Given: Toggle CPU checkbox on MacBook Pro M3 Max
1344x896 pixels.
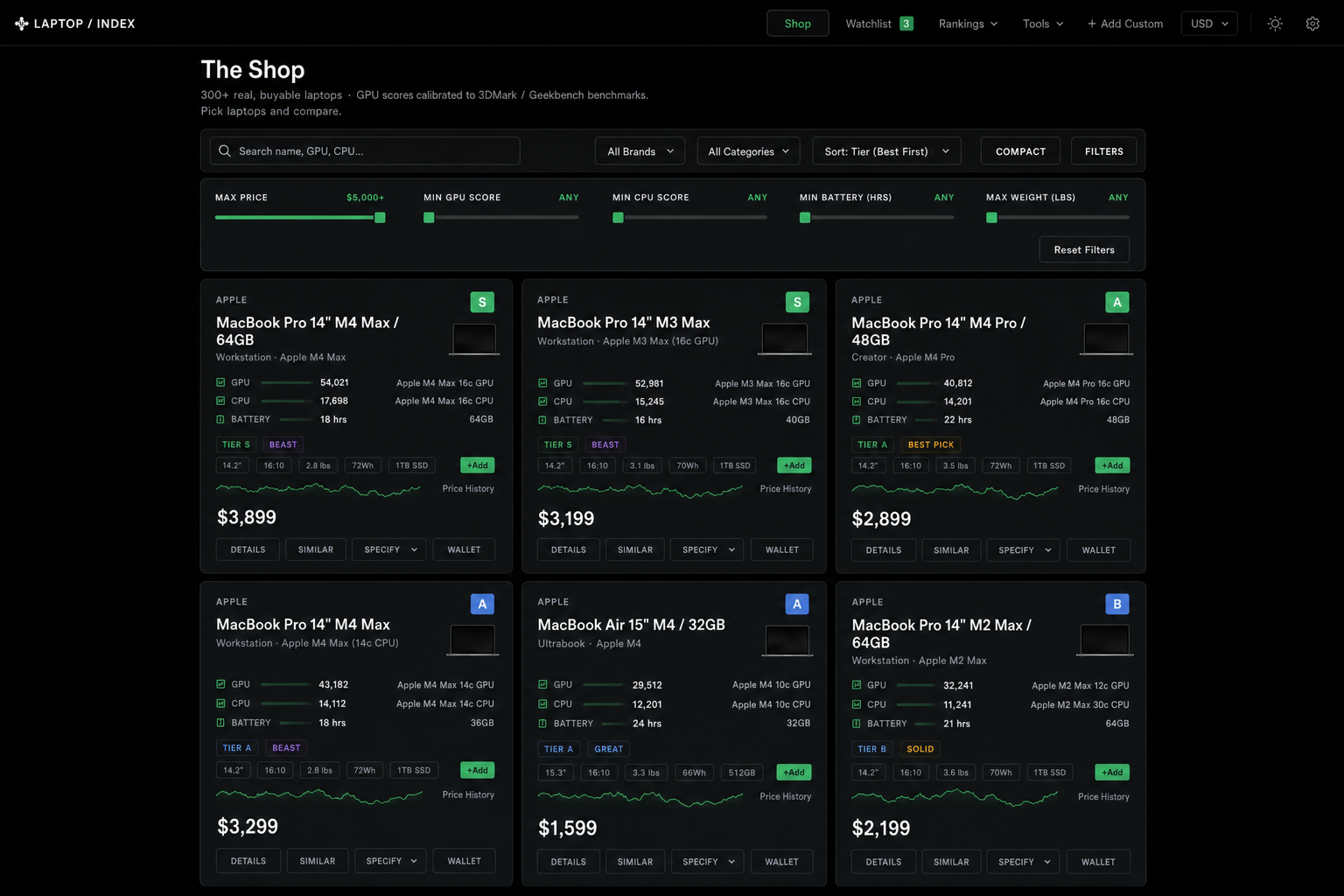Looking at the screenshot, I should 542,402.
